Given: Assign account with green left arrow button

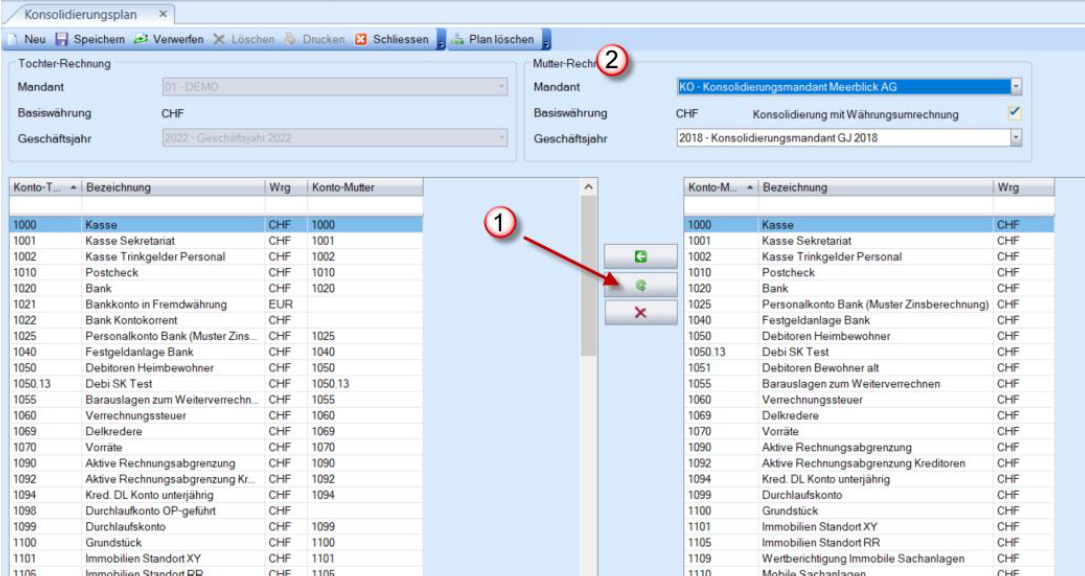Looking at the screenshot, I should (640, 257).
